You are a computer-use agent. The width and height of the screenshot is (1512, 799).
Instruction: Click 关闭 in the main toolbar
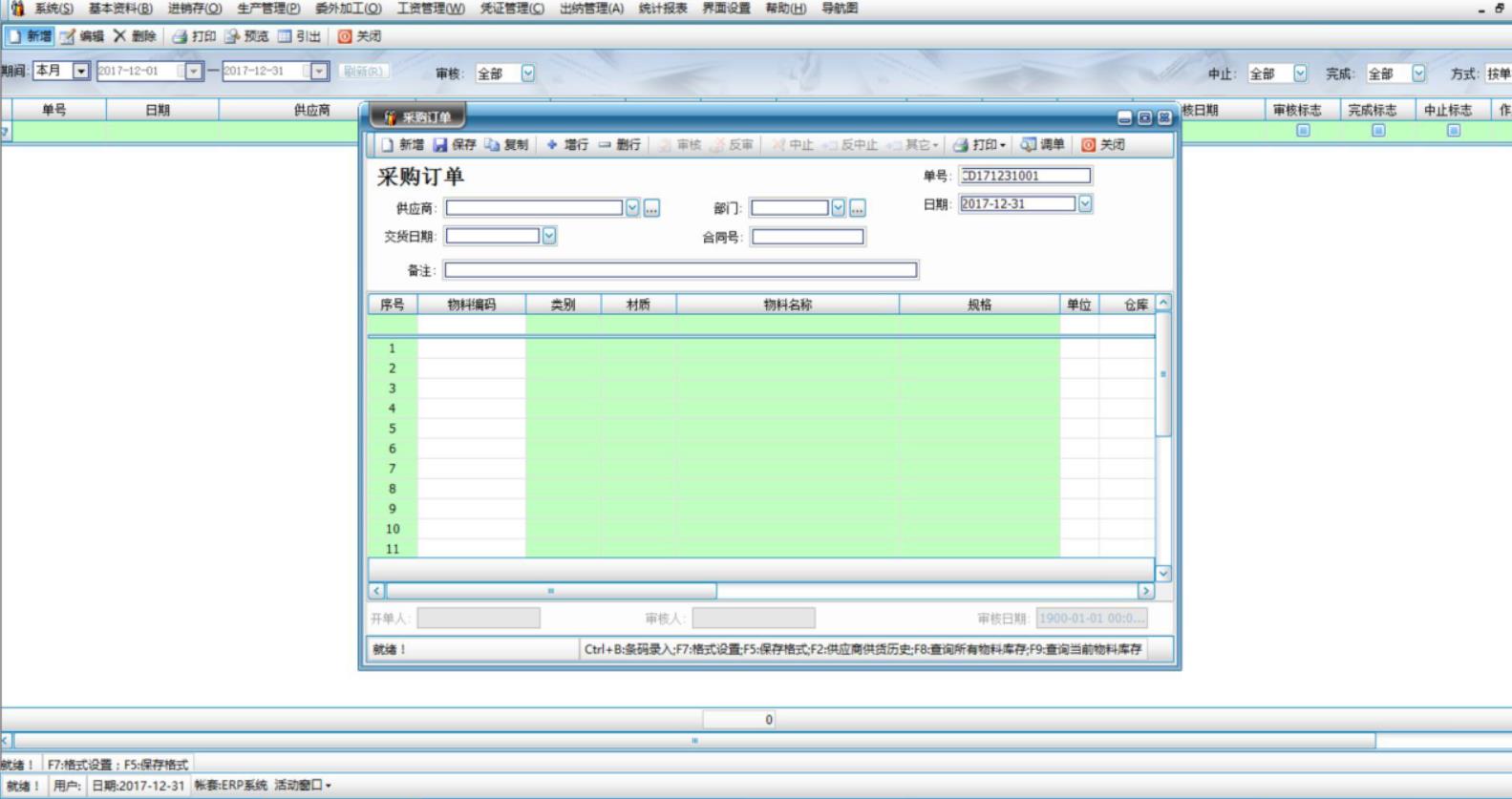coord(359,36)
